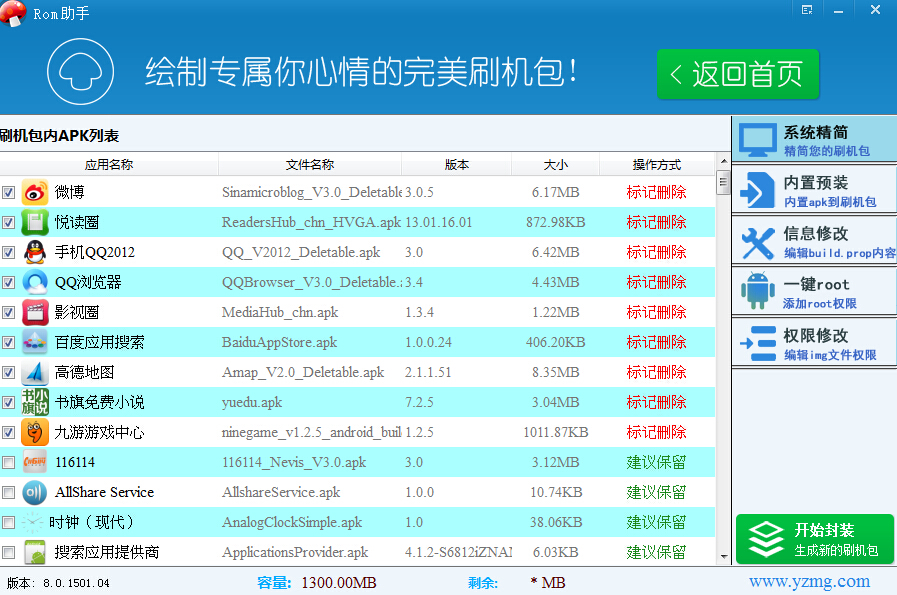Check the AllShare Service checkbox

(x=9, y=493)
